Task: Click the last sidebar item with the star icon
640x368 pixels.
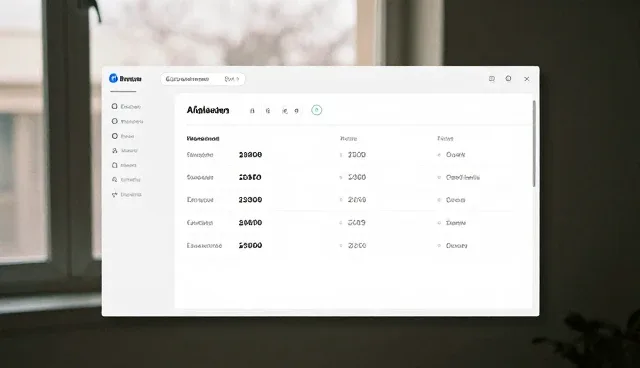Action: tap(127, 195)
